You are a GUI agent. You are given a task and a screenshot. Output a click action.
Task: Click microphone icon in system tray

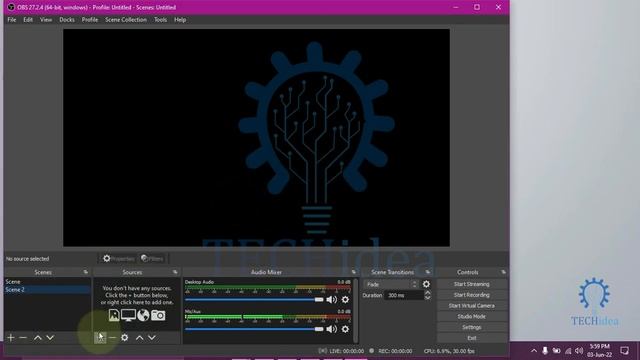tap(545, 351)
